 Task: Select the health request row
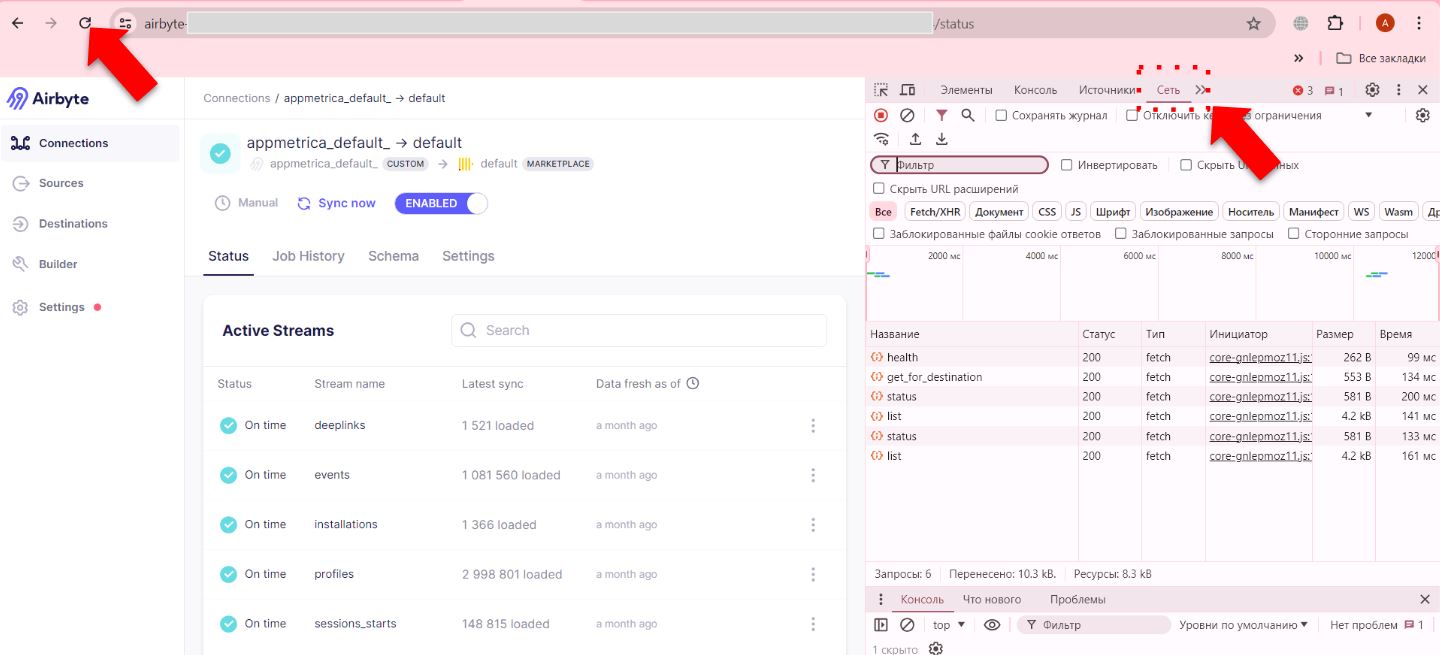[1152, 357]
